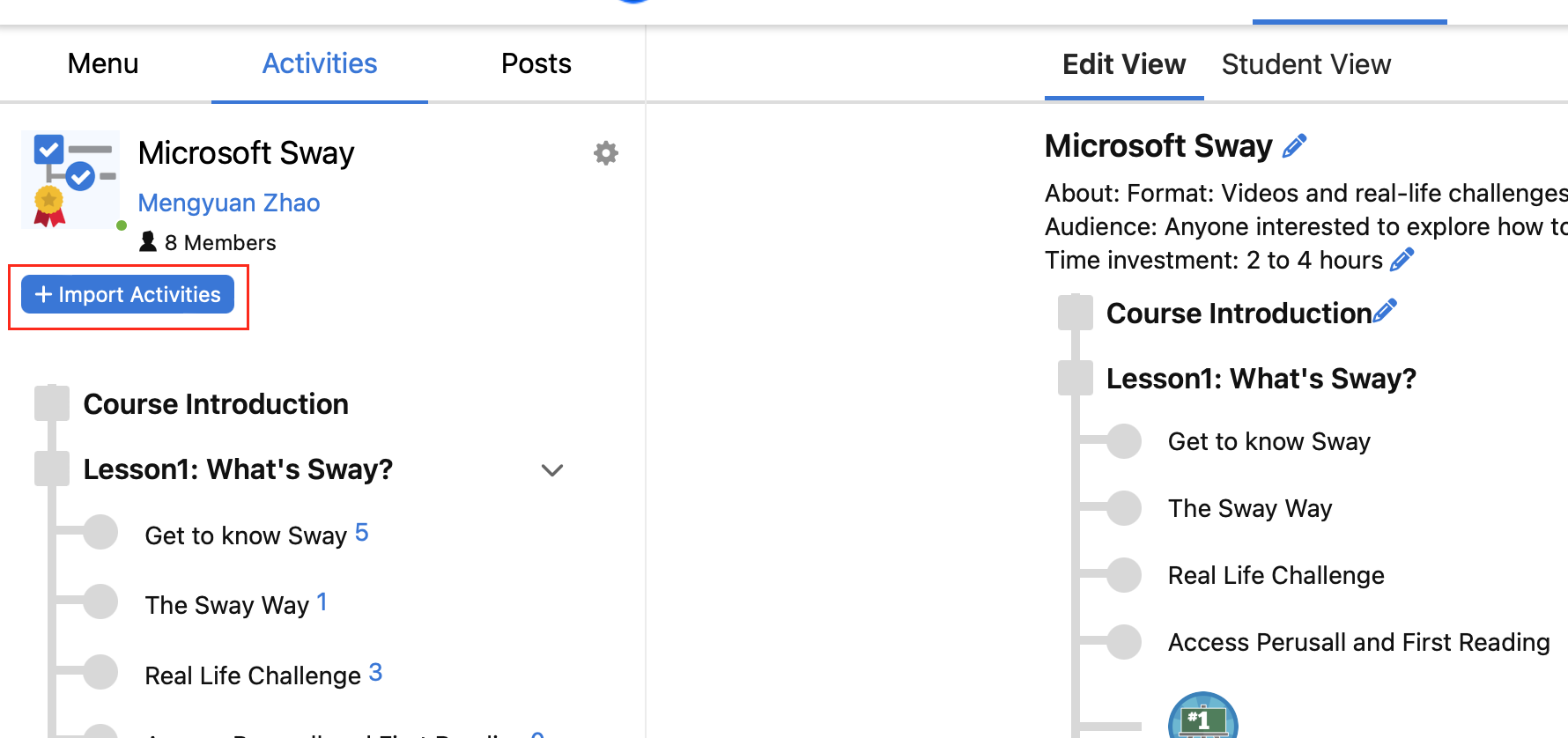1568x738 pixels.
Task: Click the count 5 next to Get to know Sway
Action: pyautogui.click(x=361, y=532)
